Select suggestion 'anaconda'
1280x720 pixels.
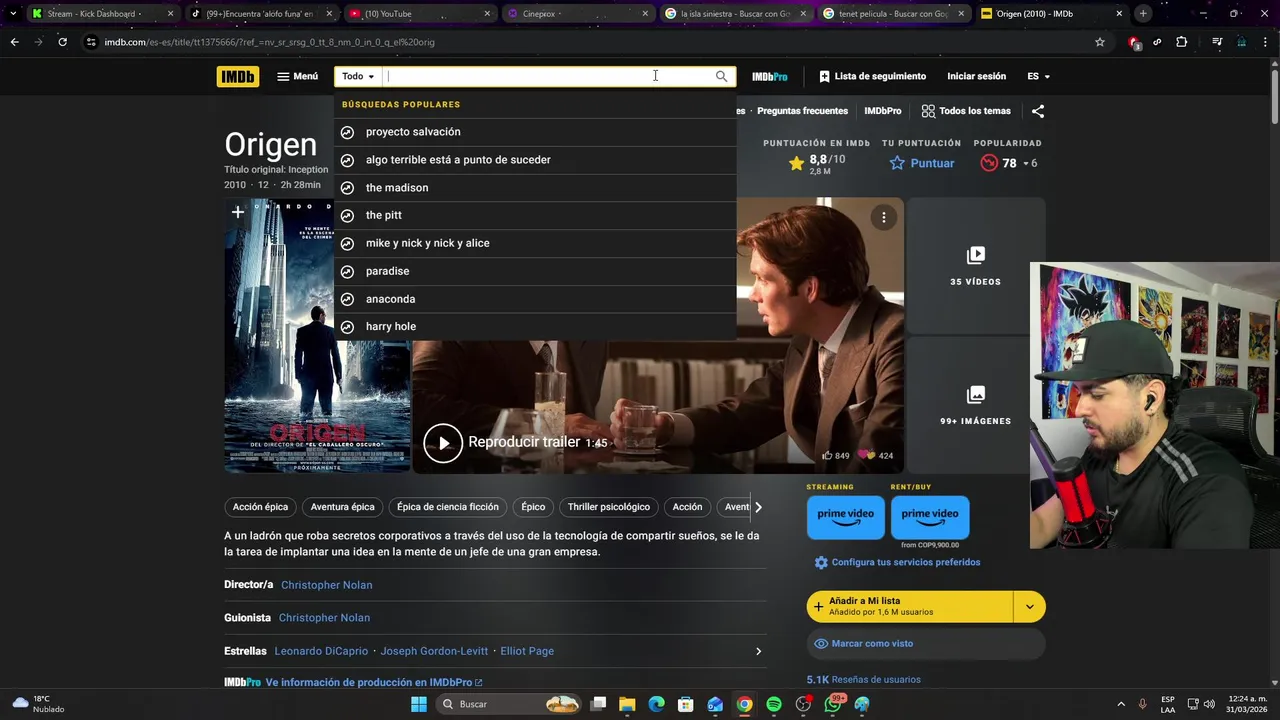[x=535, y=299]
